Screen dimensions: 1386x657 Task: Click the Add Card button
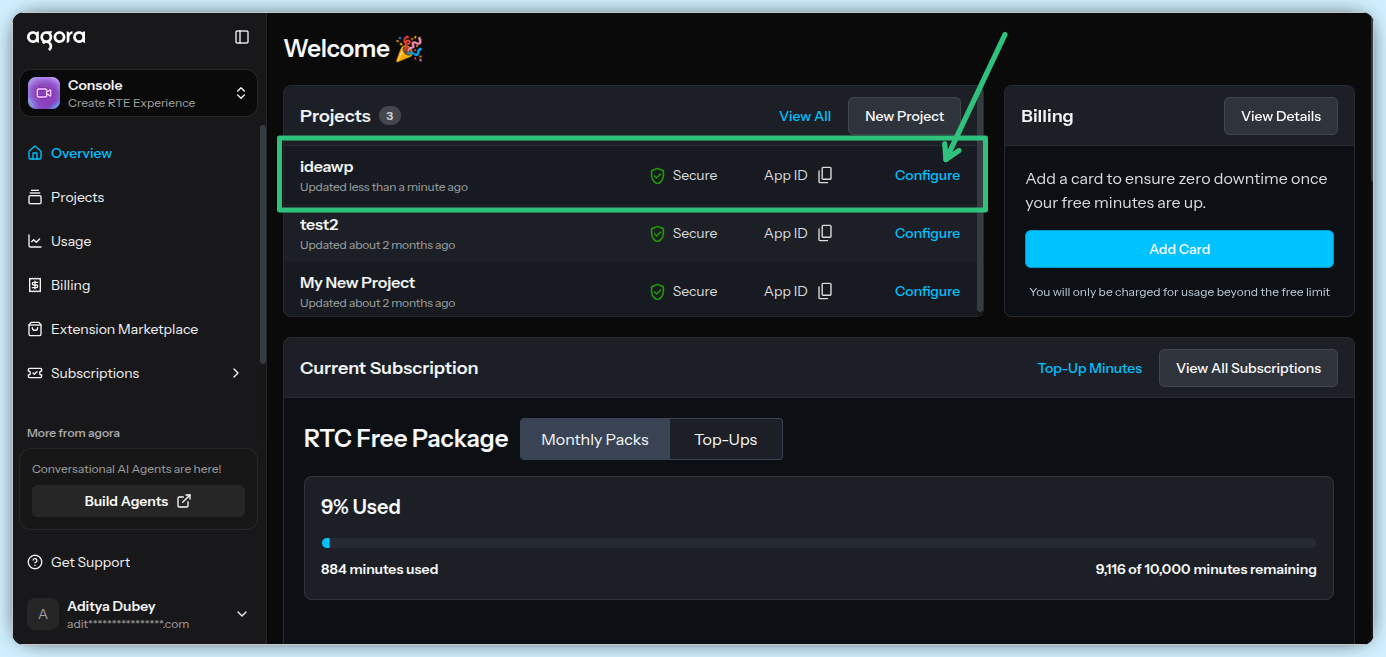point(1179,249)
